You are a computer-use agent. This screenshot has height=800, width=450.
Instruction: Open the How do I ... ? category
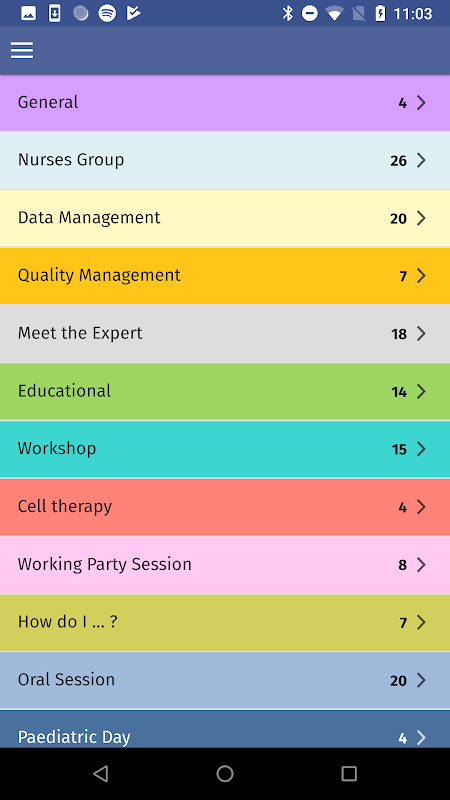(225, 622)
